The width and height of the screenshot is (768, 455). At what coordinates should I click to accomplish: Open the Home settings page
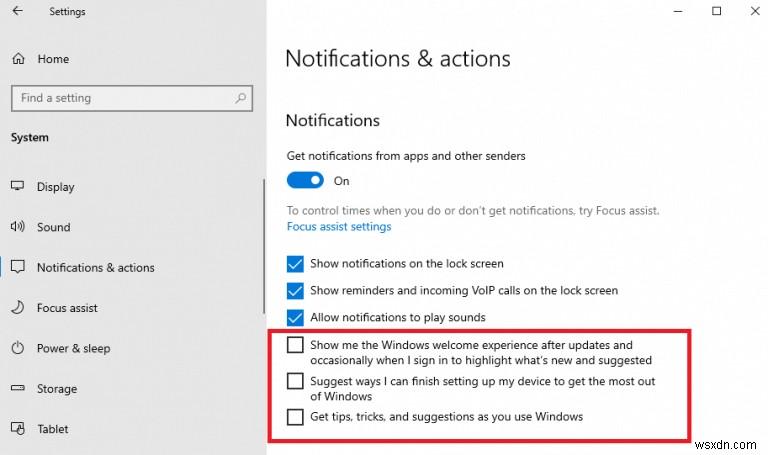coord(53,59)
